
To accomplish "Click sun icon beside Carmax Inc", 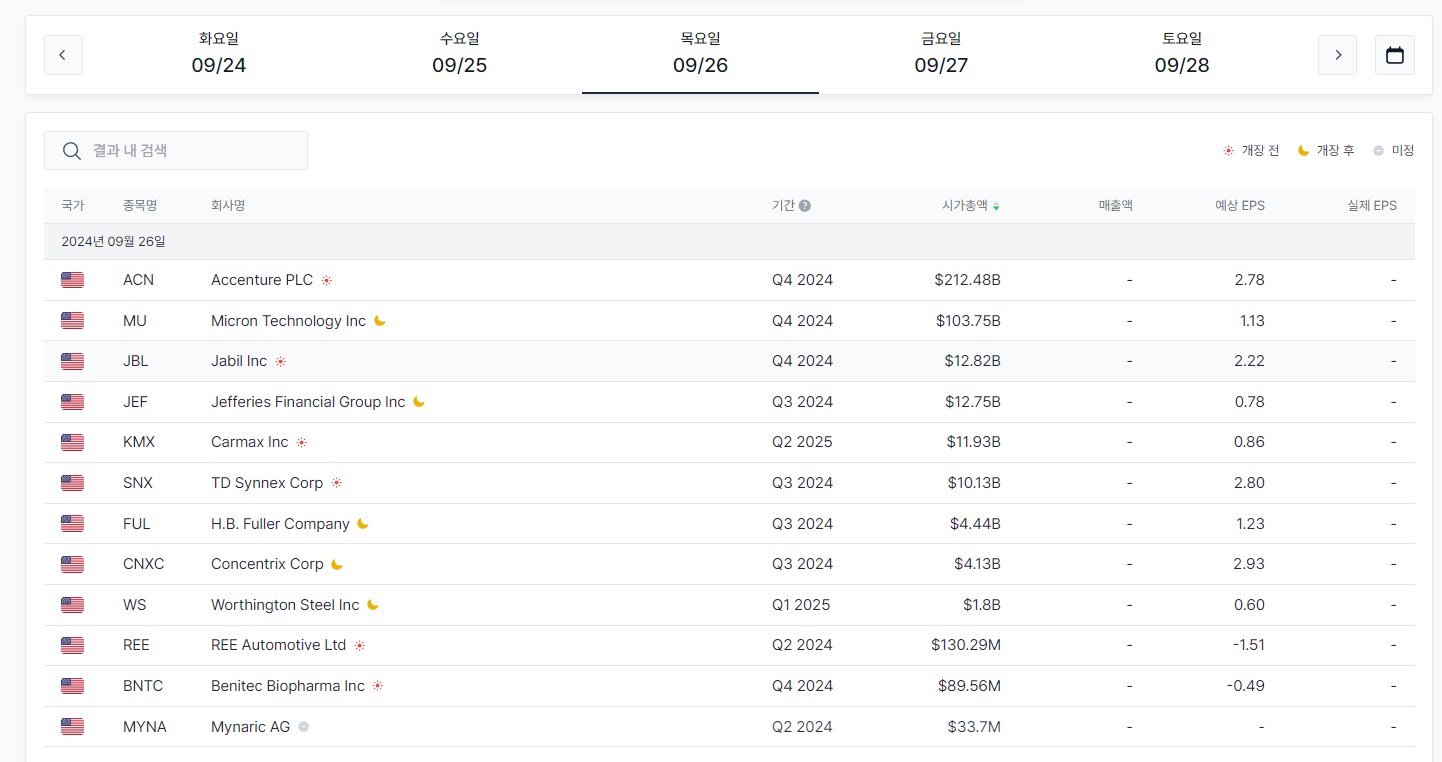I will [x=301, y=442].
